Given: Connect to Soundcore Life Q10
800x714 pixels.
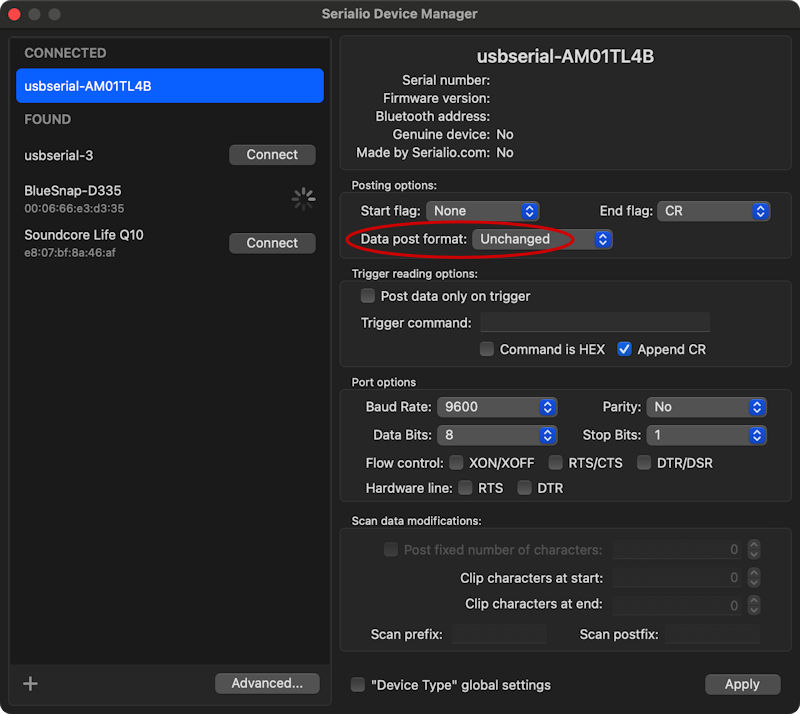Looking at the screenshot, I should (272, 243).
